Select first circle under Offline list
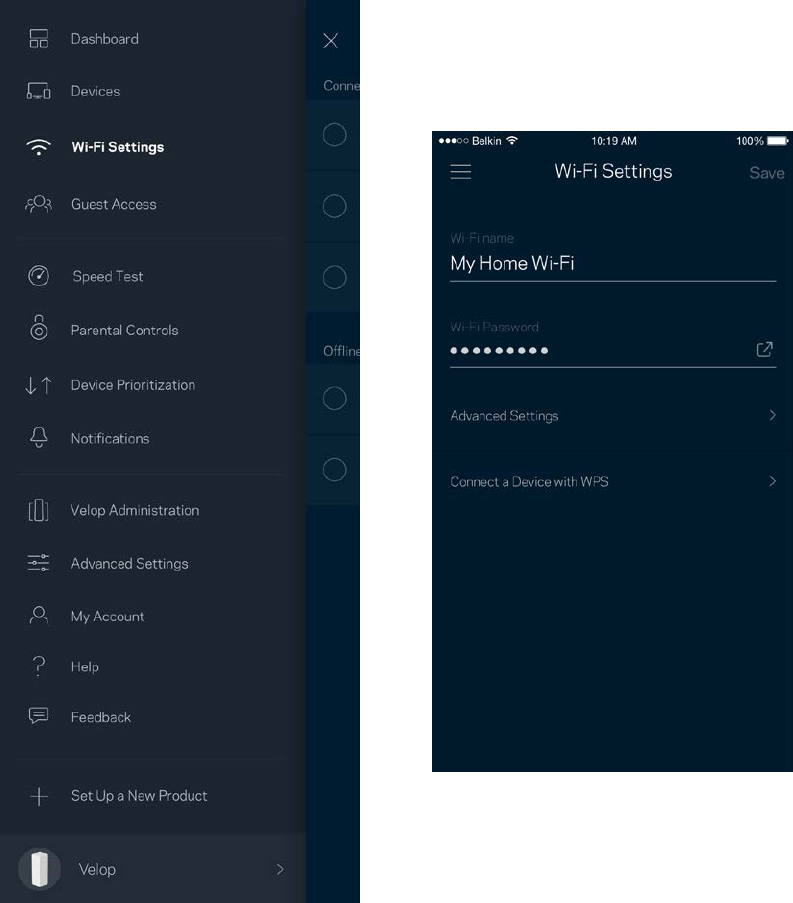Viewport: 793px width, 903px height. click(335, 399)
